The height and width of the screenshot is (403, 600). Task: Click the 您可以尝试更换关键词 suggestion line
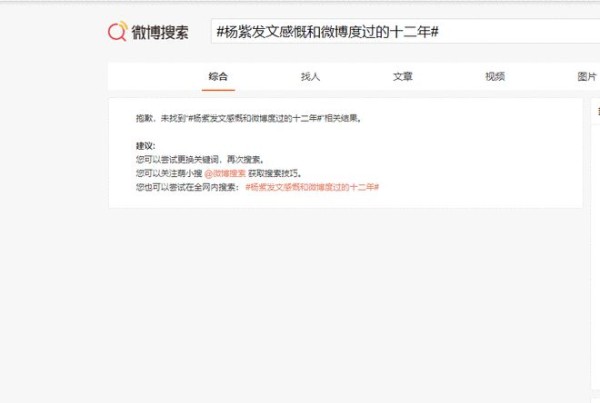(x=200, y=160)
